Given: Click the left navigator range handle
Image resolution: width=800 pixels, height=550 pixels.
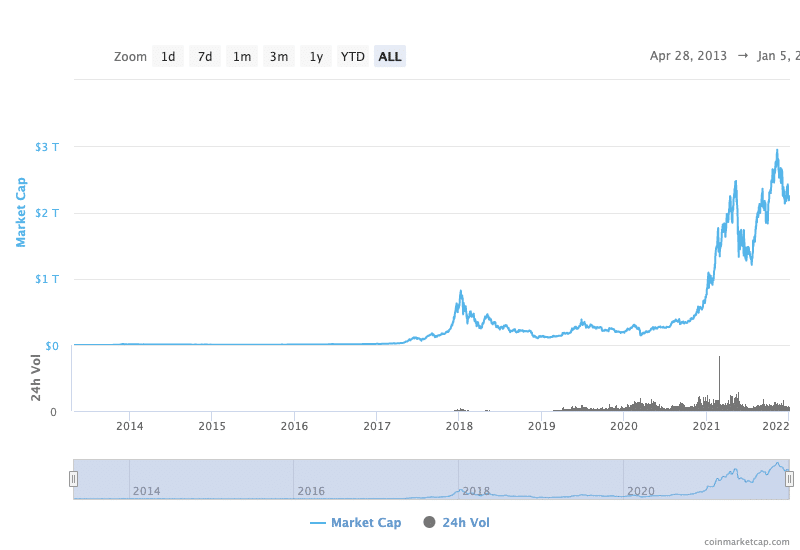Looking at the screenshot, I should [73, 479].
